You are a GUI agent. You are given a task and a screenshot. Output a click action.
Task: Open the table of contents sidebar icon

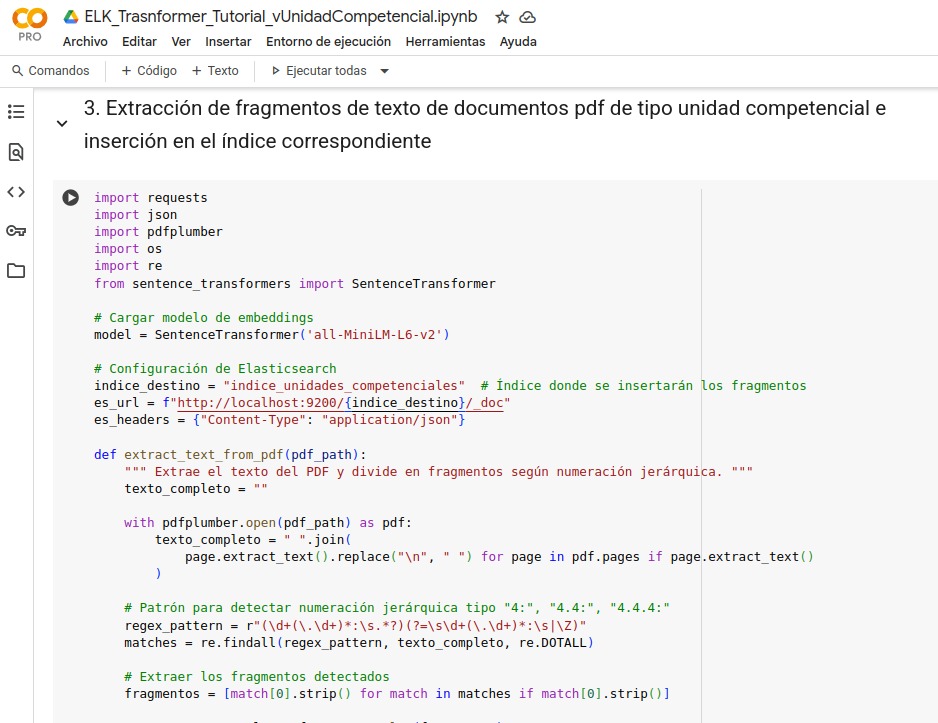(16, 112)
